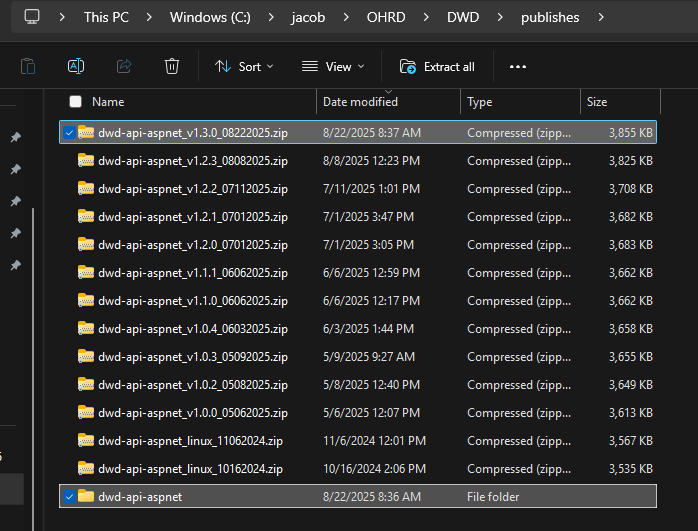Open the Sort dropdown

coord(244,67)
